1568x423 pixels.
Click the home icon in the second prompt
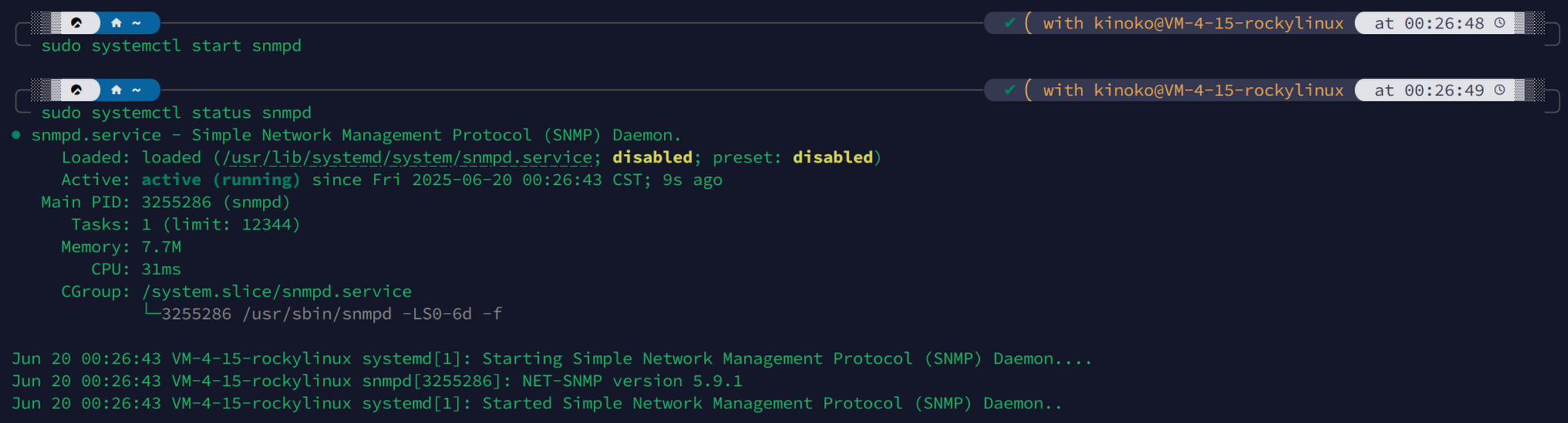(116, 90)
